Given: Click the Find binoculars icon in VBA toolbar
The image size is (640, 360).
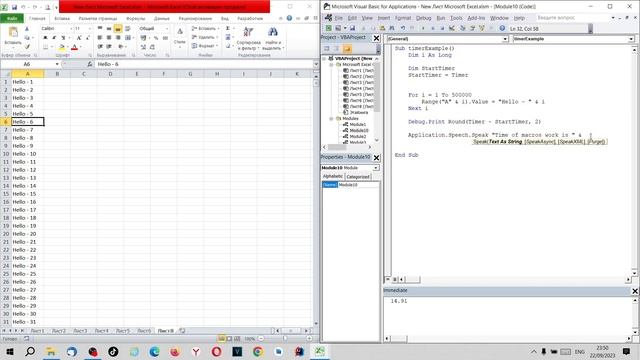Looking at the screenshot, I should click(392, 28).
